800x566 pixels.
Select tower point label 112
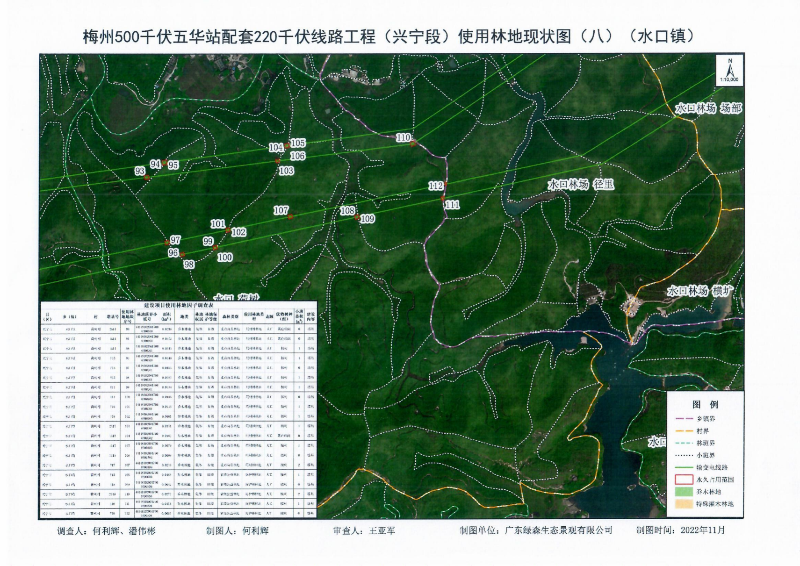[x=435, y=186]
